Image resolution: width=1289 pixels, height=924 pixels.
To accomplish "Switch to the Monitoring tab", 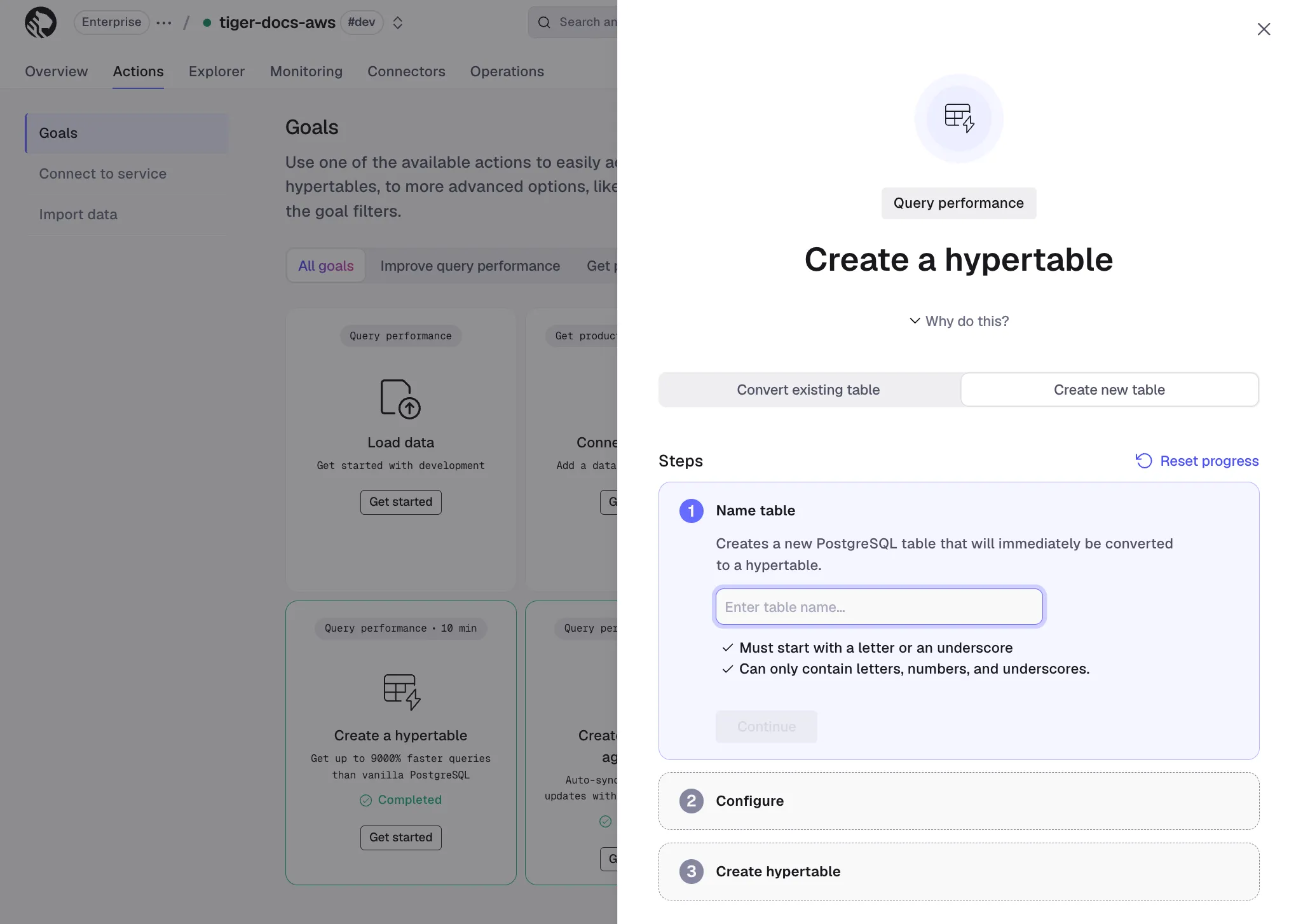I will click(306, 71).
